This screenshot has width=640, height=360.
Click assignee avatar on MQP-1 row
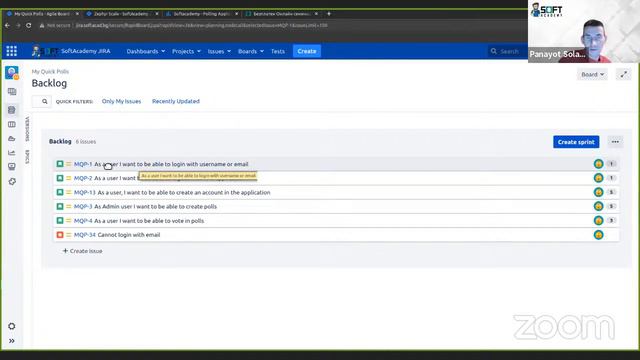(x=598, y=164)
